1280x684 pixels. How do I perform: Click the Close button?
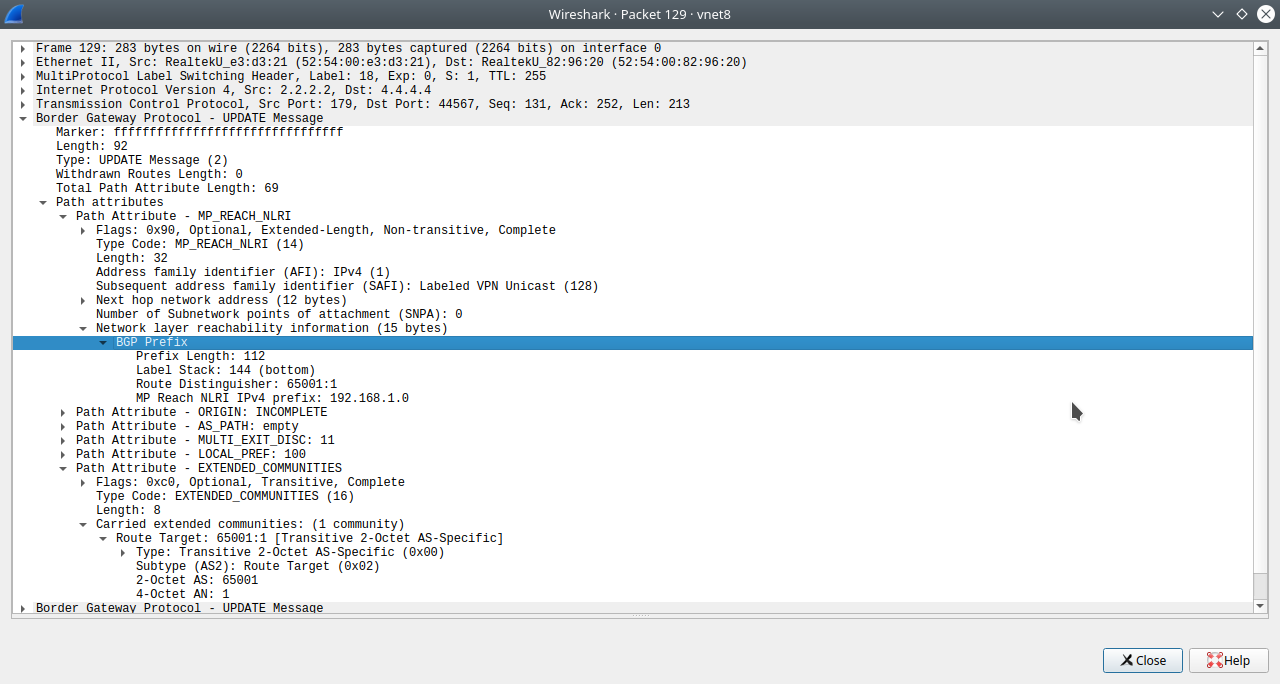(x=1143, y=660)
